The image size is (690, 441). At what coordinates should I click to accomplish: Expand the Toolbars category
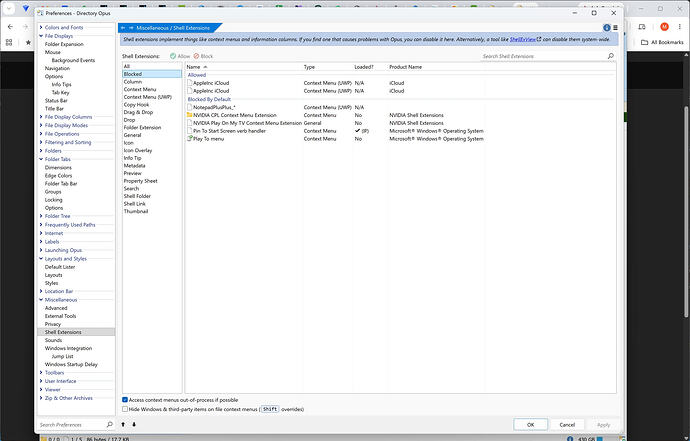click(x=41, y=373)
